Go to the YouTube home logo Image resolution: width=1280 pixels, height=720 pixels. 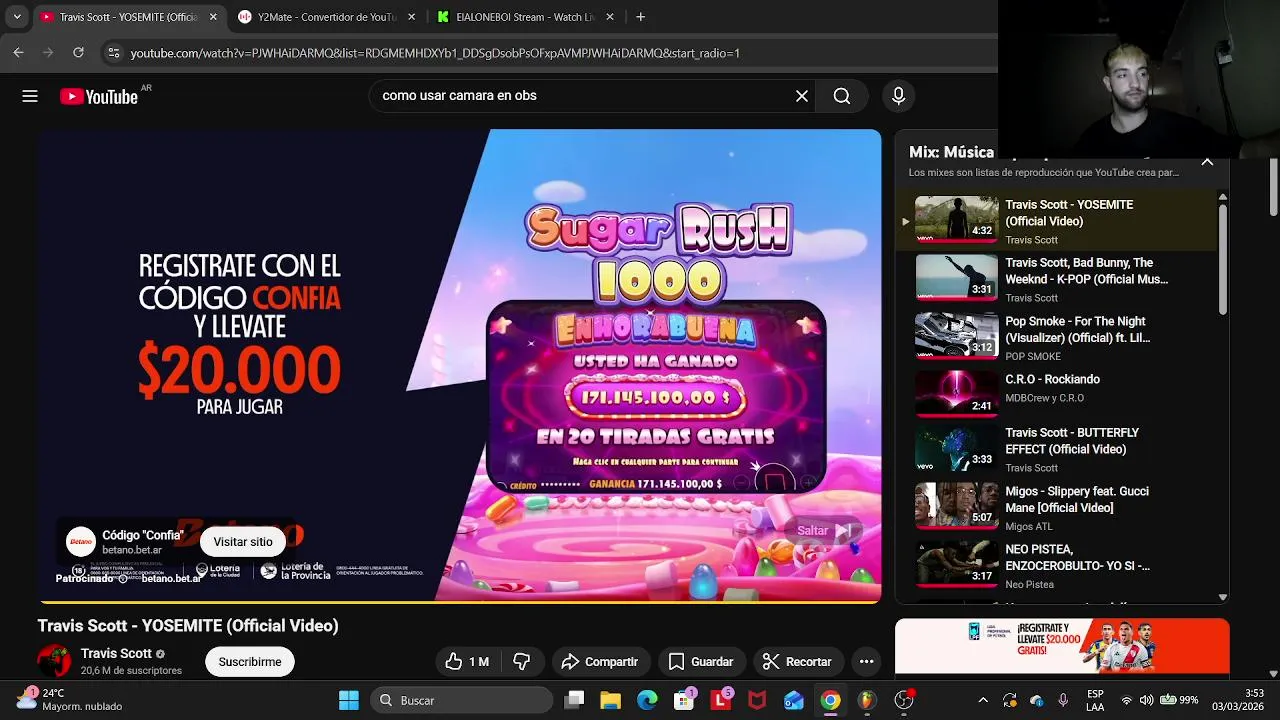(x=99, y=96)
